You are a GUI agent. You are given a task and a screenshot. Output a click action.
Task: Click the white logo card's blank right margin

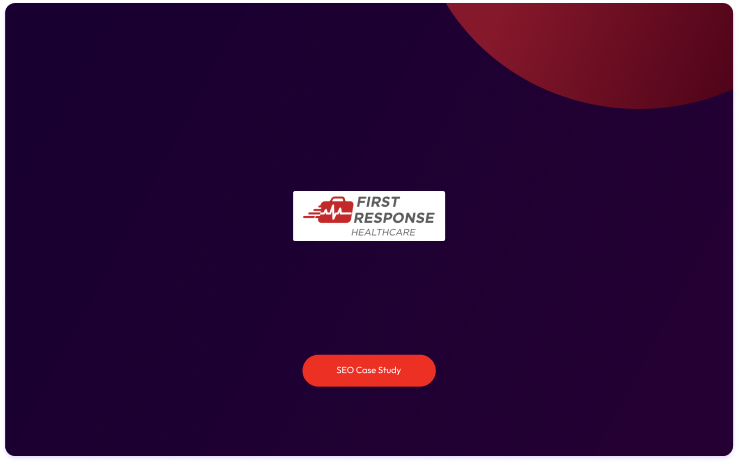pos(440,216)
